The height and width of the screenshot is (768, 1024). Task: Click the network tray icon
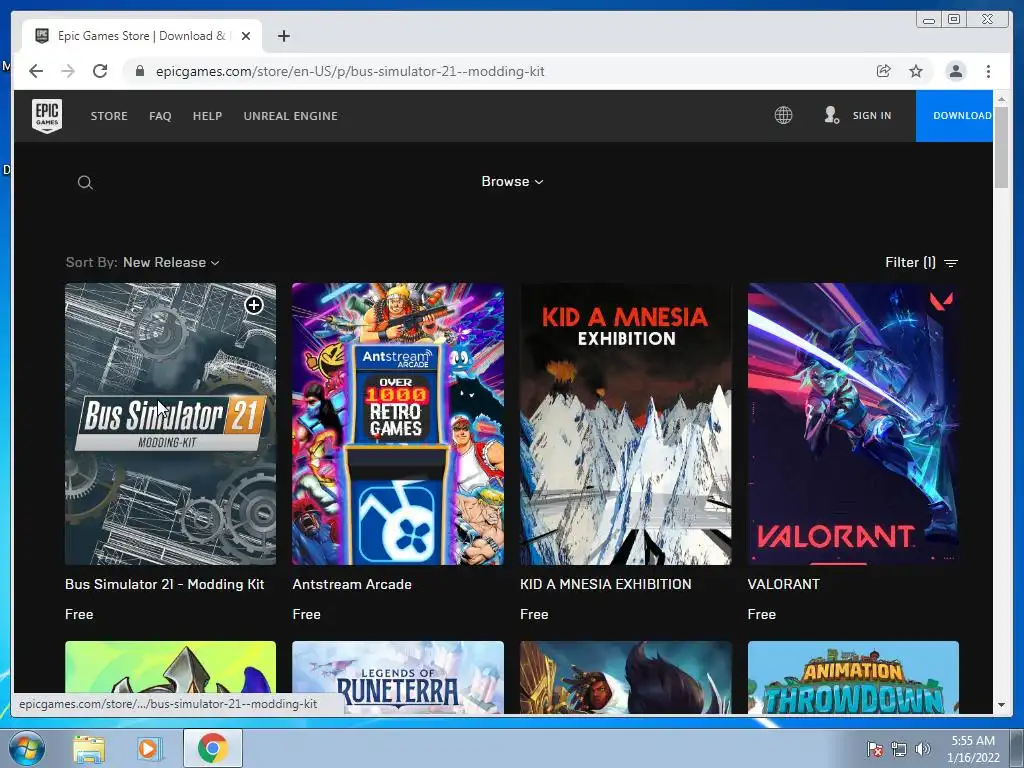[x=899, y=749]
